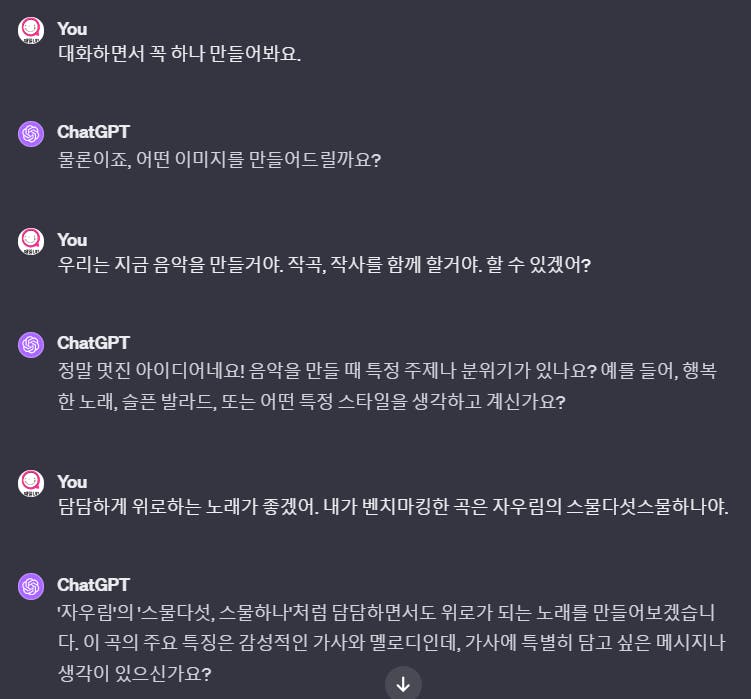Click 'ChatGPT' name above '정말 멋진 아이디어네요' reply
This screenshot has height=699, width=751.
coord(93,343)
